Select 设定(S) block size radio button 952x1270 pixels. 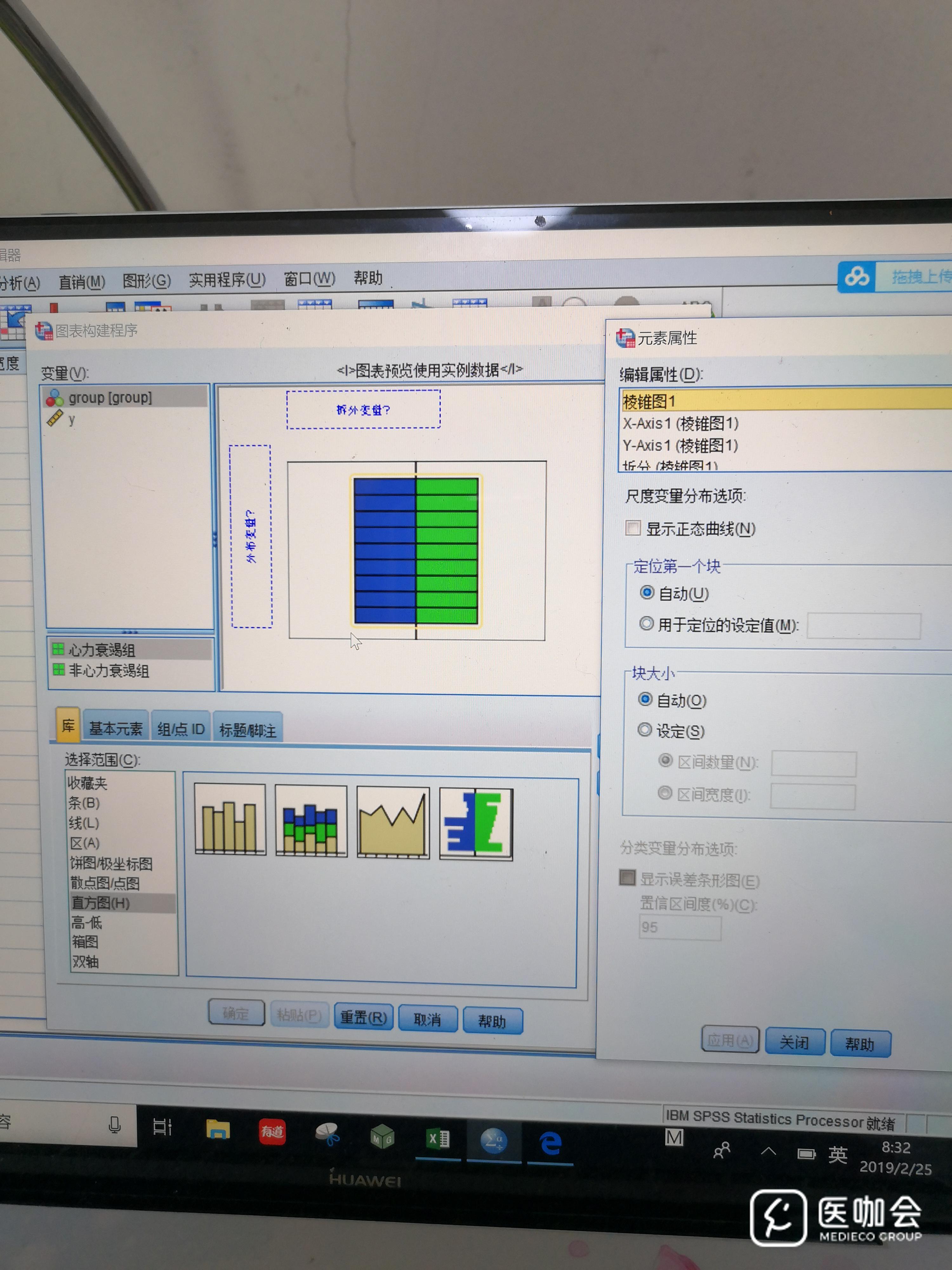[645, 730]
